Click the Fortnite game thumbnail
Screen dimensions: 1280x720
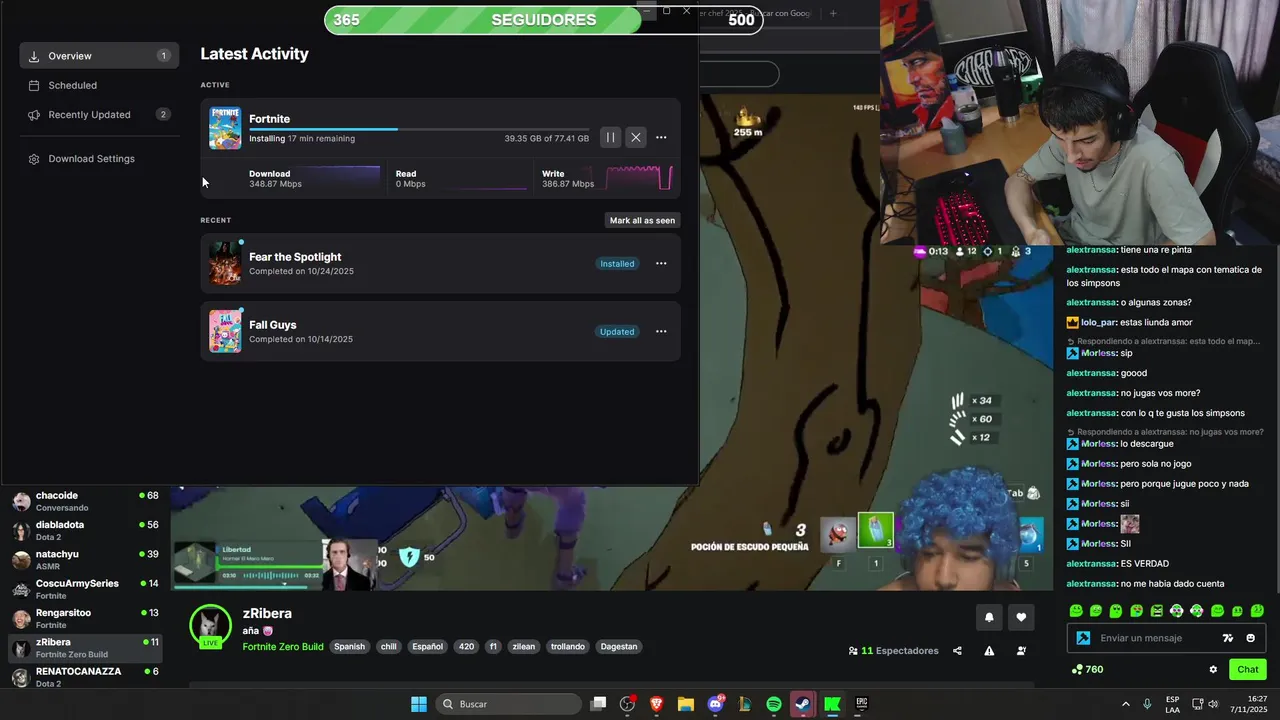225,128
